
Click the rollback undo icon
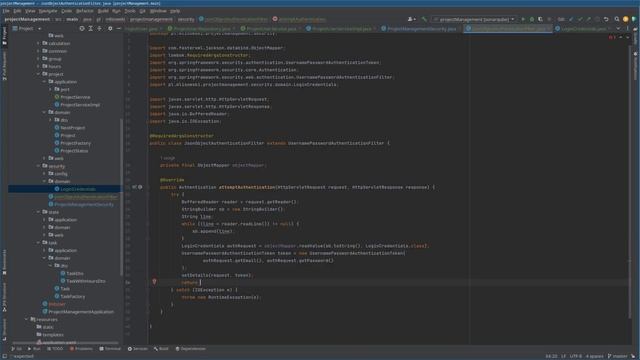click(606, 19)
